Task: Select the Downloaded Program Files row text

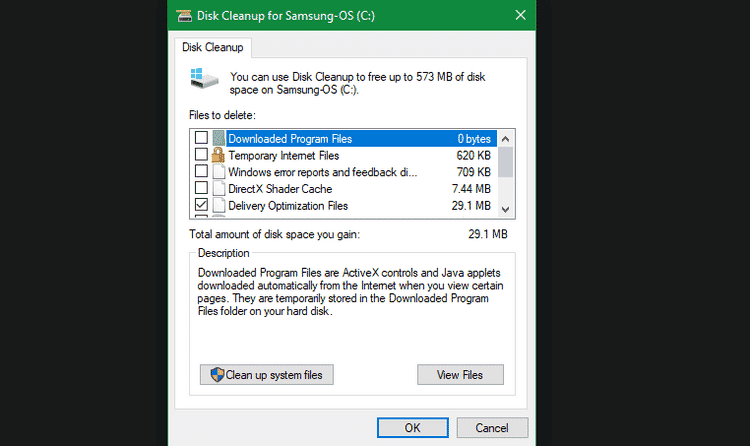Action: point(290,139)
